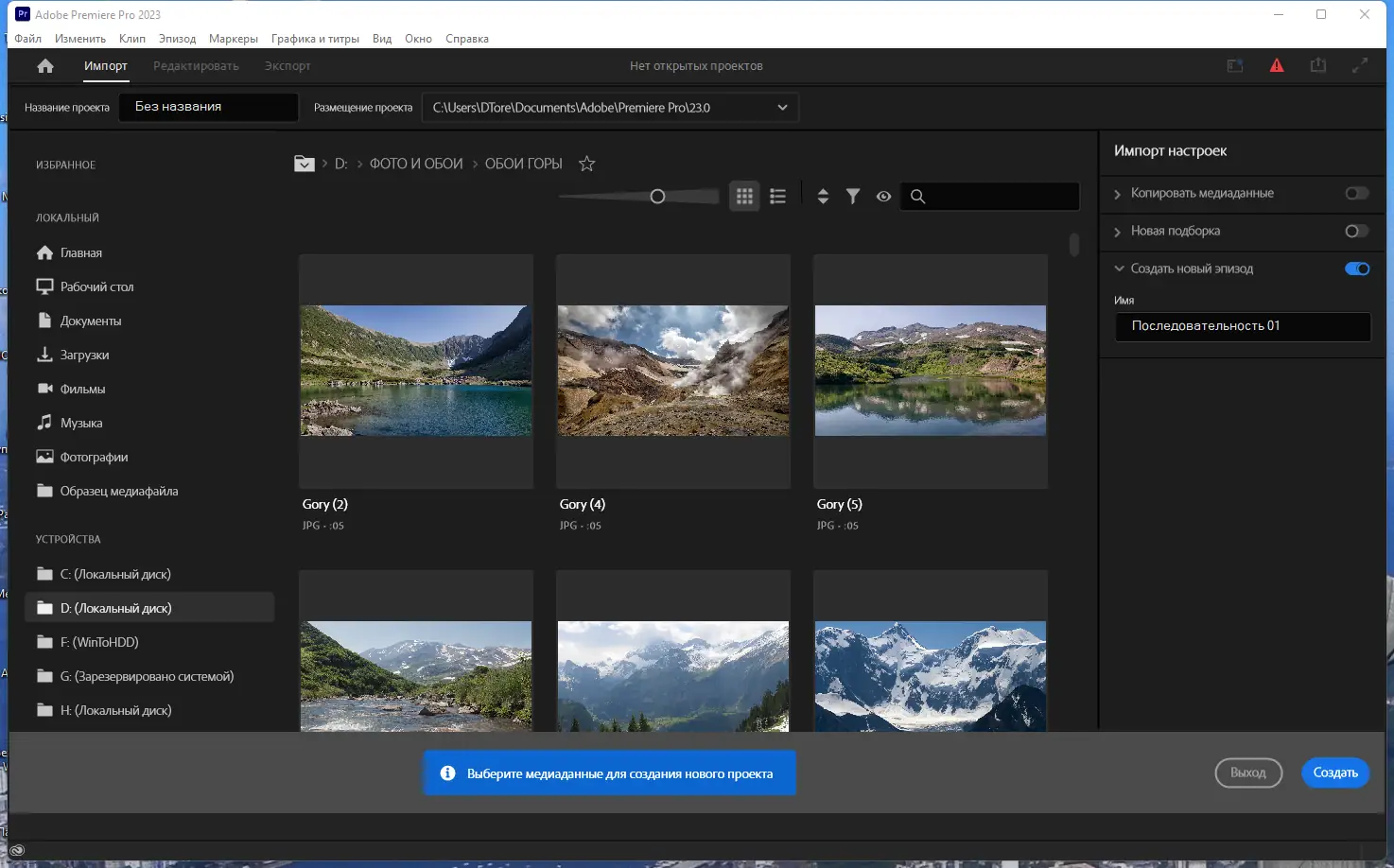Expand the Копировать медиаданные section
Screen dimensions: 1394x868
(1119, 194)
